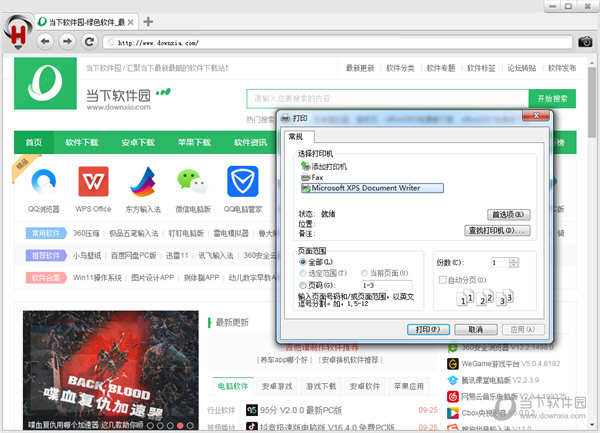Click the browser back arrow button
This screenshot has height=433, width=600.
[45, 41]
